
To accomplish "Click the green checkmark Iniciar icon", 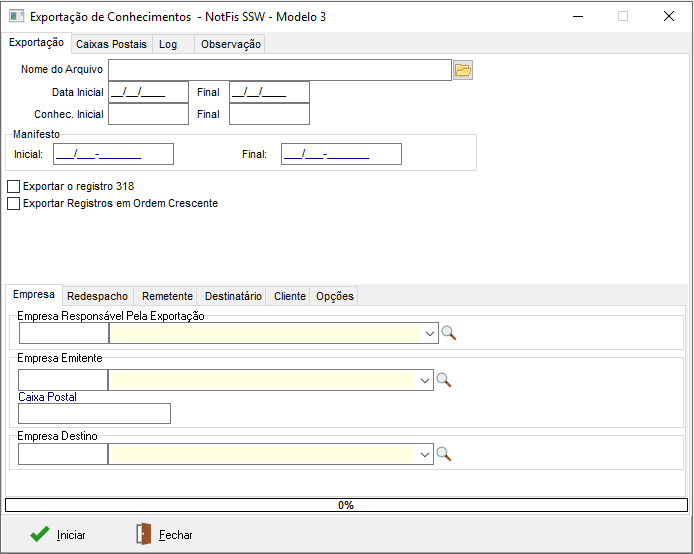I will point(40,534).
